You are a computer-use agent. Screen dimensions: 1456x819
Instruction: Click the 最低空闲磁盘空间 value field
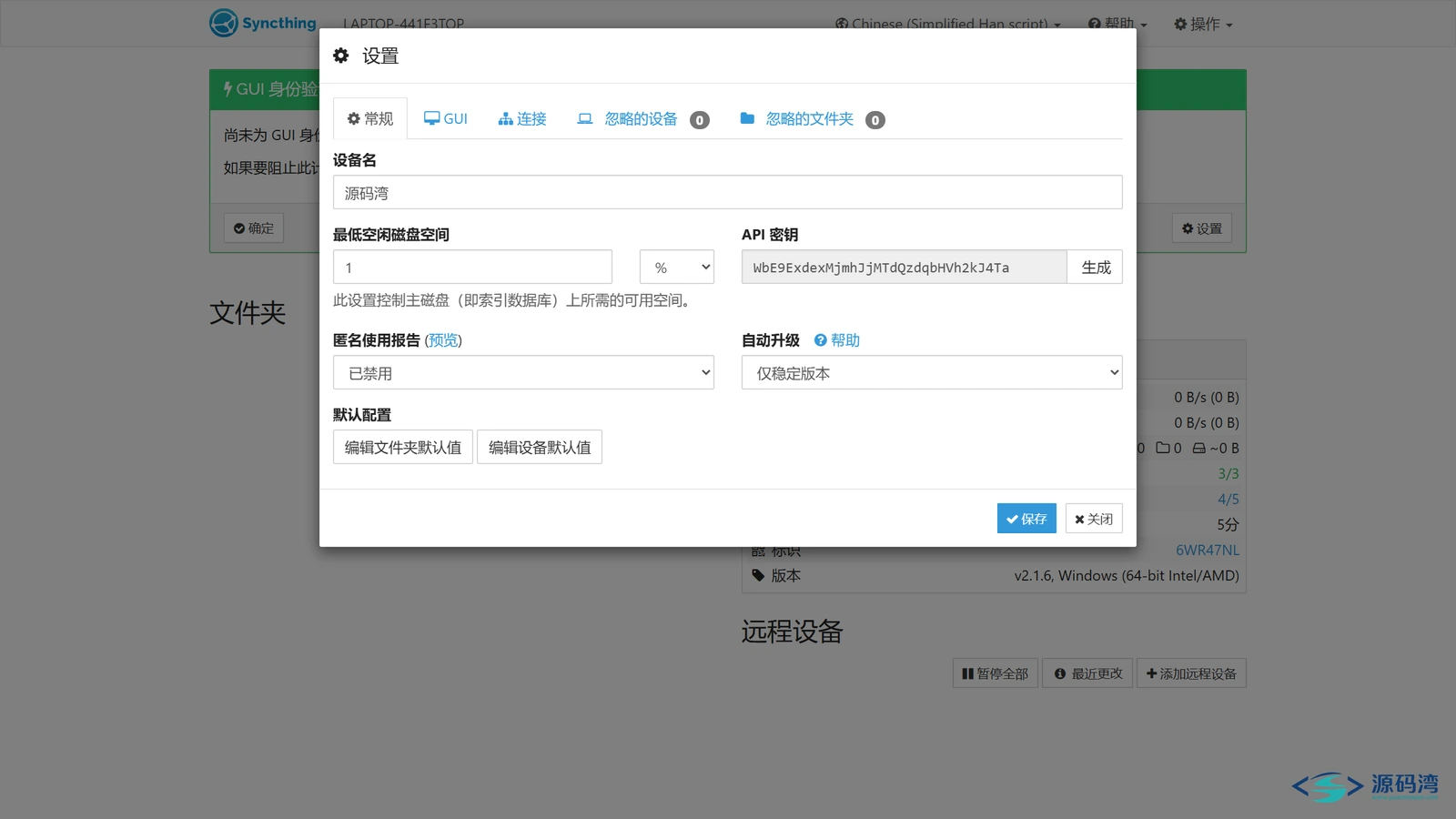pos(472,268)
